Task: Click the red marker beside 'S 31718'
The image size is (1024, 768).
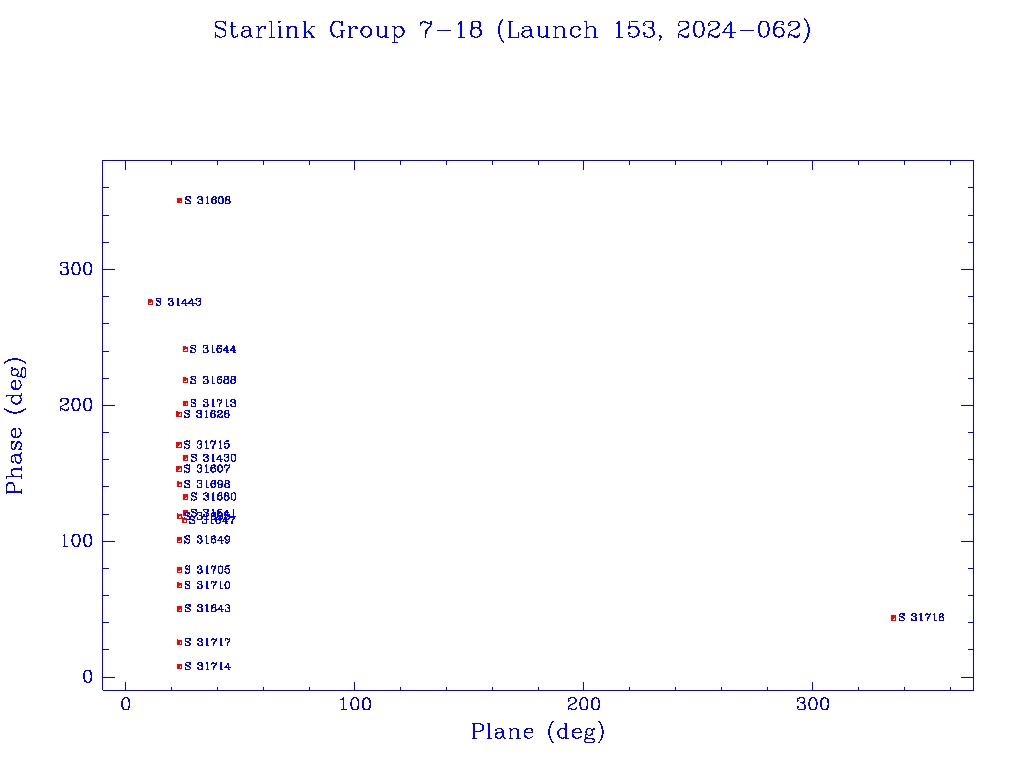Action: click(x=893, y=618)
